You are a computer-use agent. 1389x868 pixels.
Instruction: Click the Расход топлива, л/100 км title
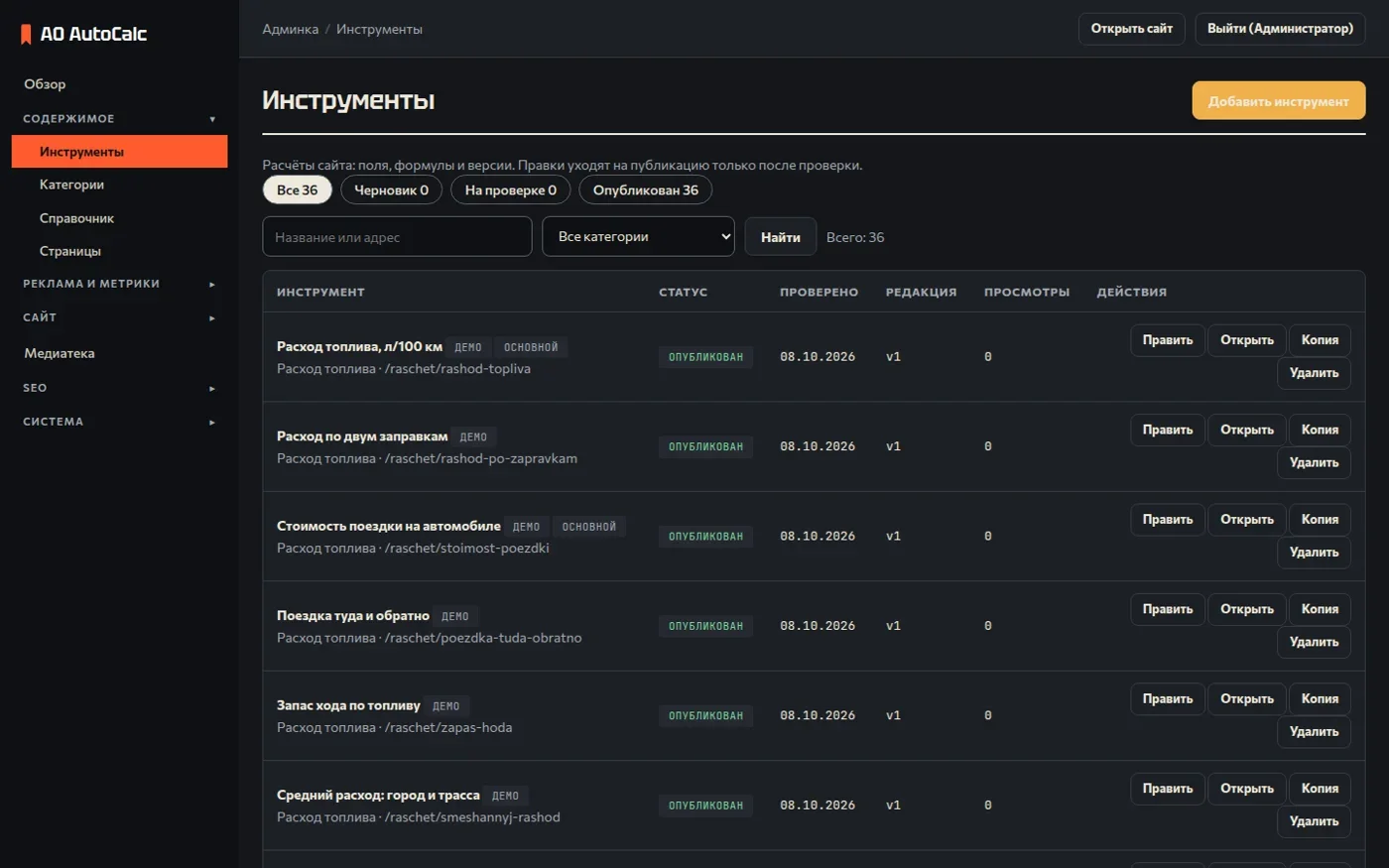[x=359, y=346]
